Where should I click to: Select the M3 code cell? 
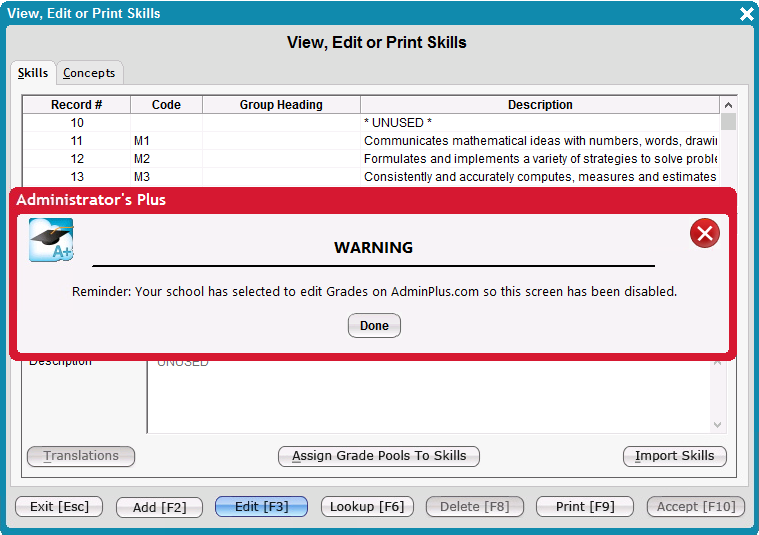166,177
